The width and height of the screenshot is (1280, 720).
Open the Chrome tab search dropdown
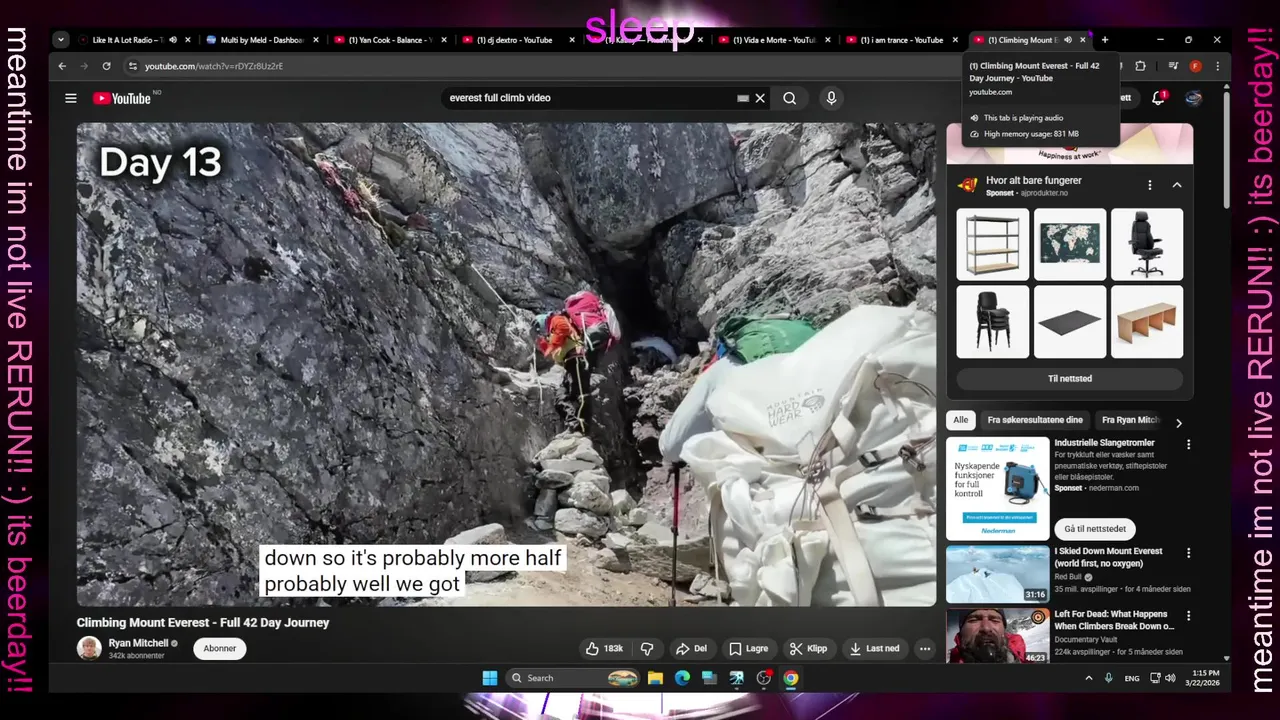(x=61, y=40)
